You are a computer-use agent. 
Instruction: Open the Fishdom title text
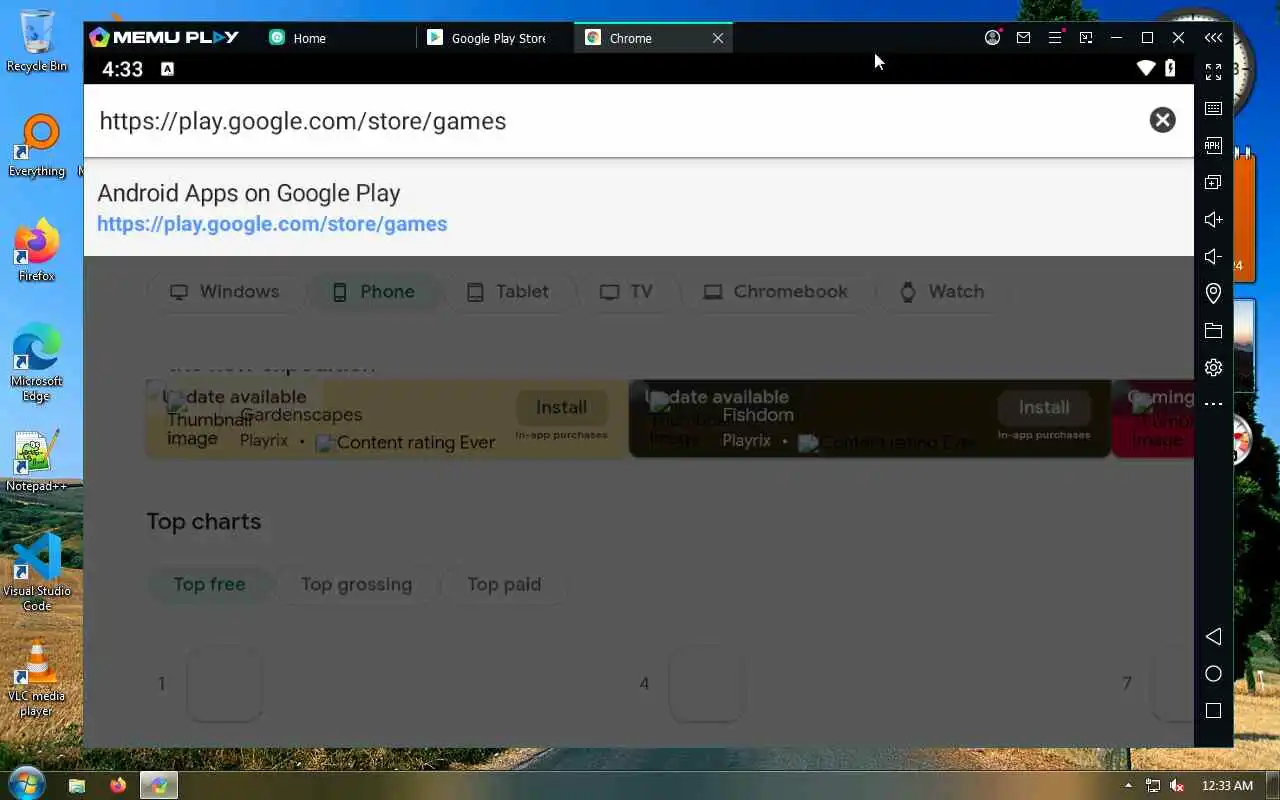point(758,415)
